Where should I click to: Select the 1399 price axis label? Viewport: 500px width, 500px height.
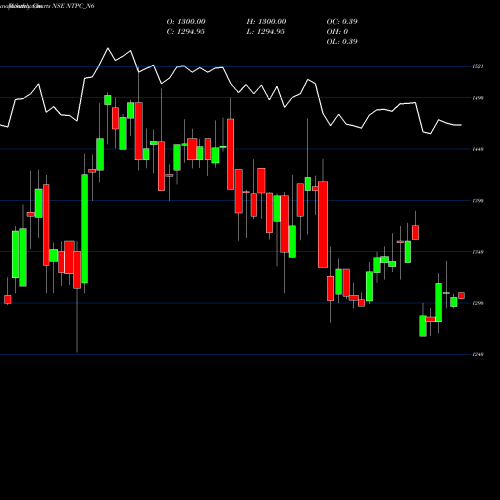click(x=478, y=201)
